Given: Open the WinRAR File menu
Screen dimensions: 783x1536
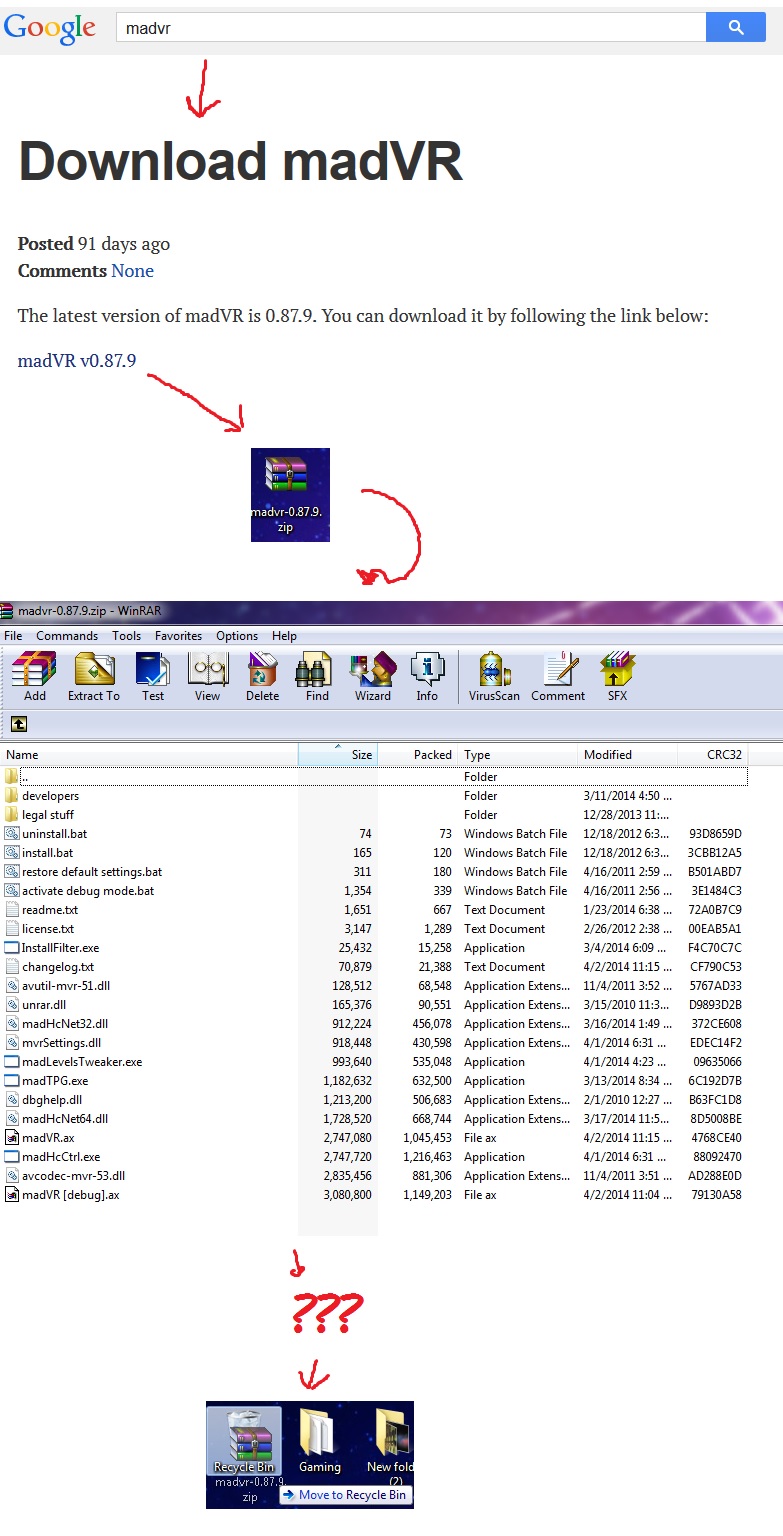Looking at the screenshot, I should pyautogui.click(x=13, y=636).
